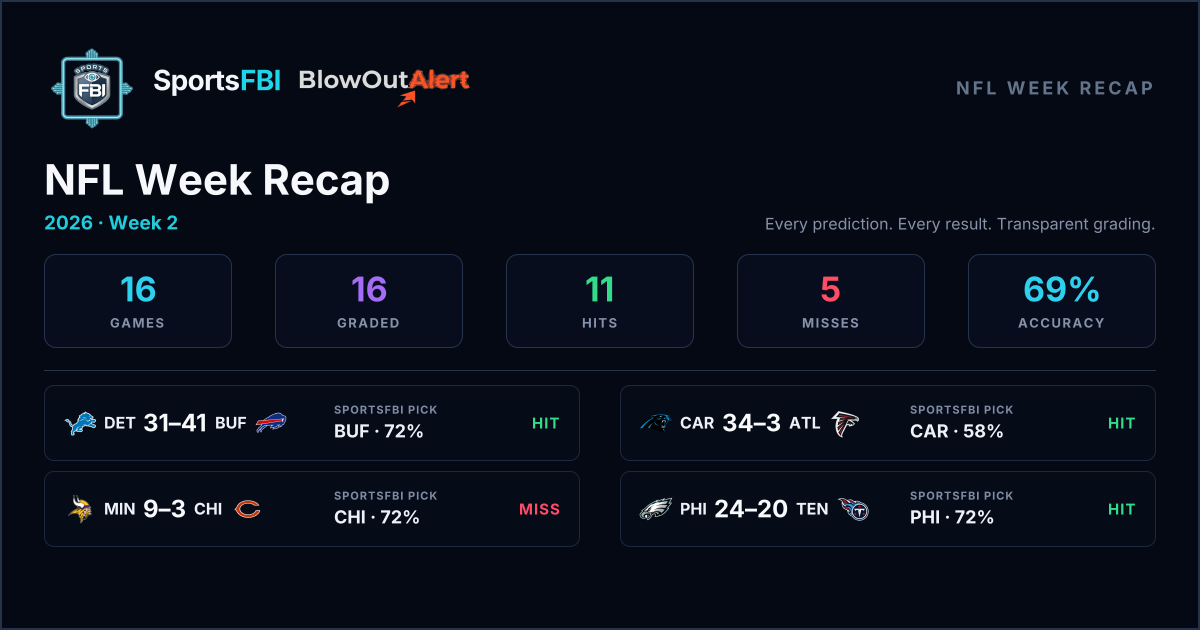Click the MISS badge on MIN–CHI game
The height and width of the screenshot is (630, 1200).
pos(539,509)
